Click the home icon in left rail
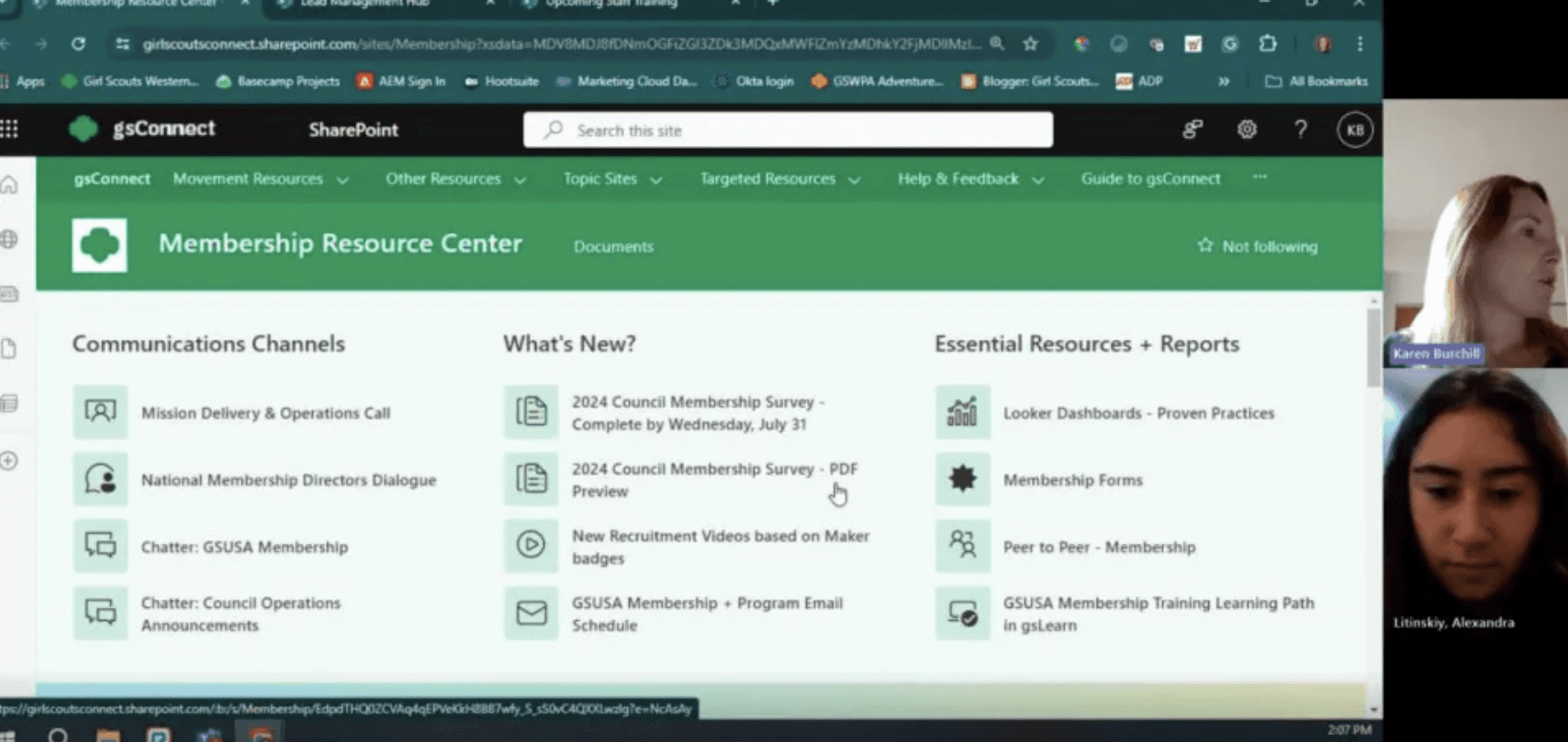The height and width of the screenshot is (742, 1568). pos(9,185)
